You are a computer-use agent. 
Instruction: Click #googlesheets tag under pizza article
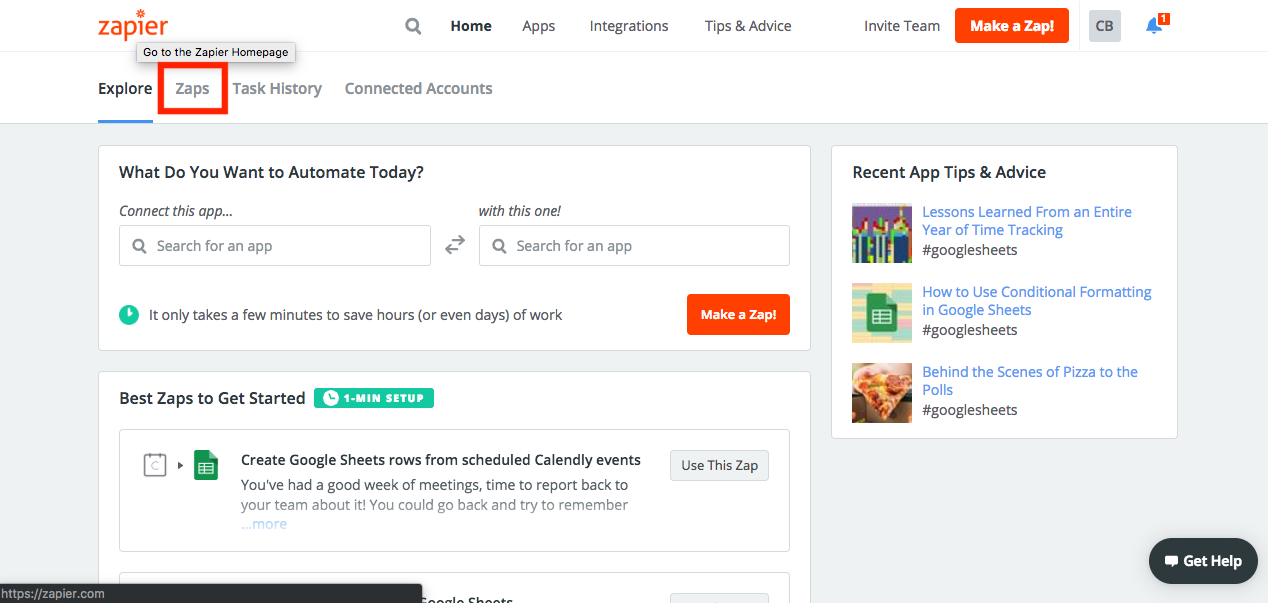coord(970,410)
